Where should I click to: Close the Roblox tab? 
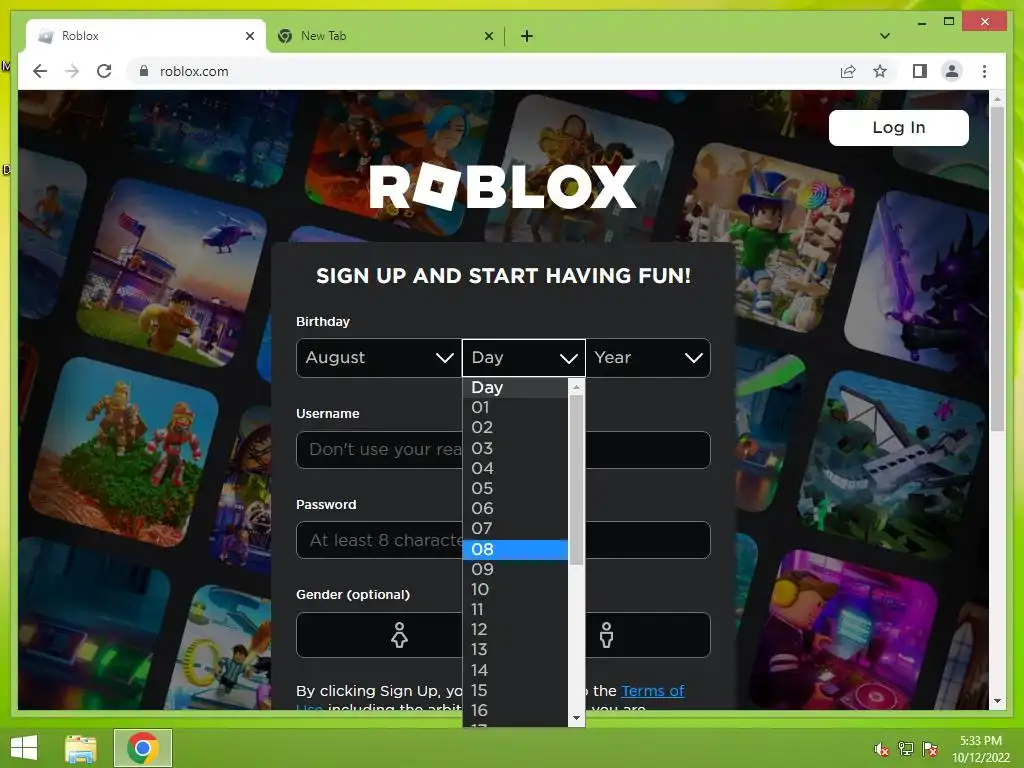(249, 36)
